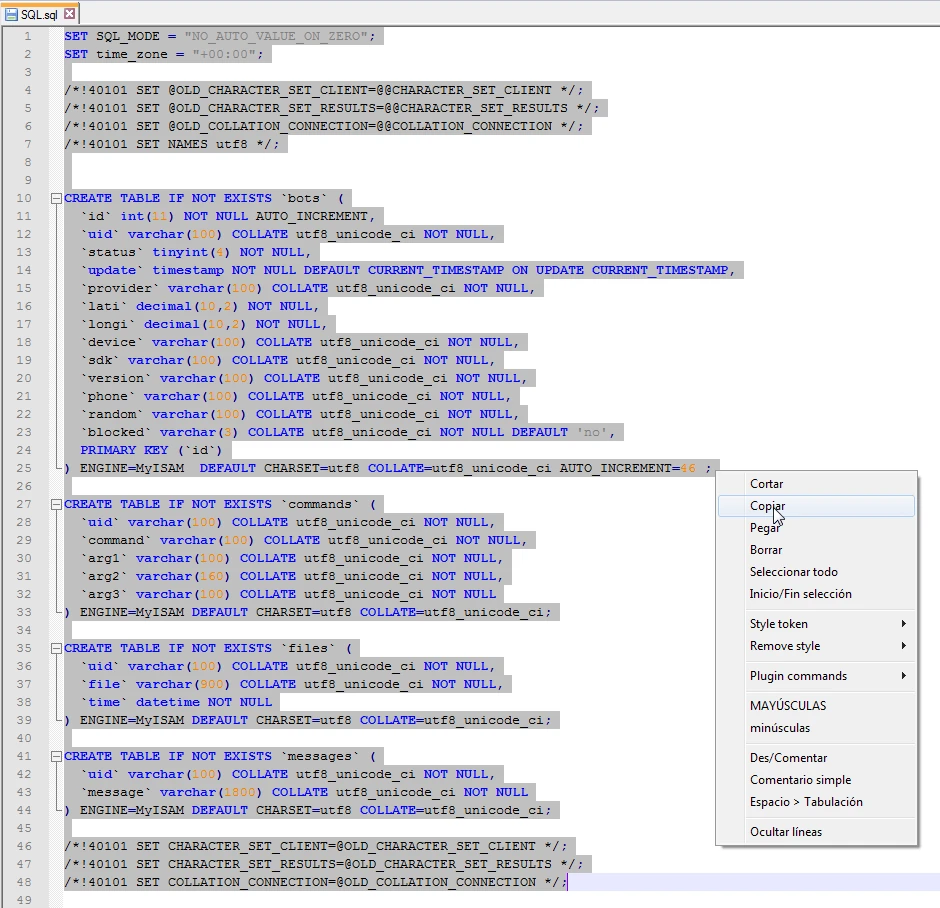Choose Espacio > Tabulación in the context menu

[x=816, y=803]
